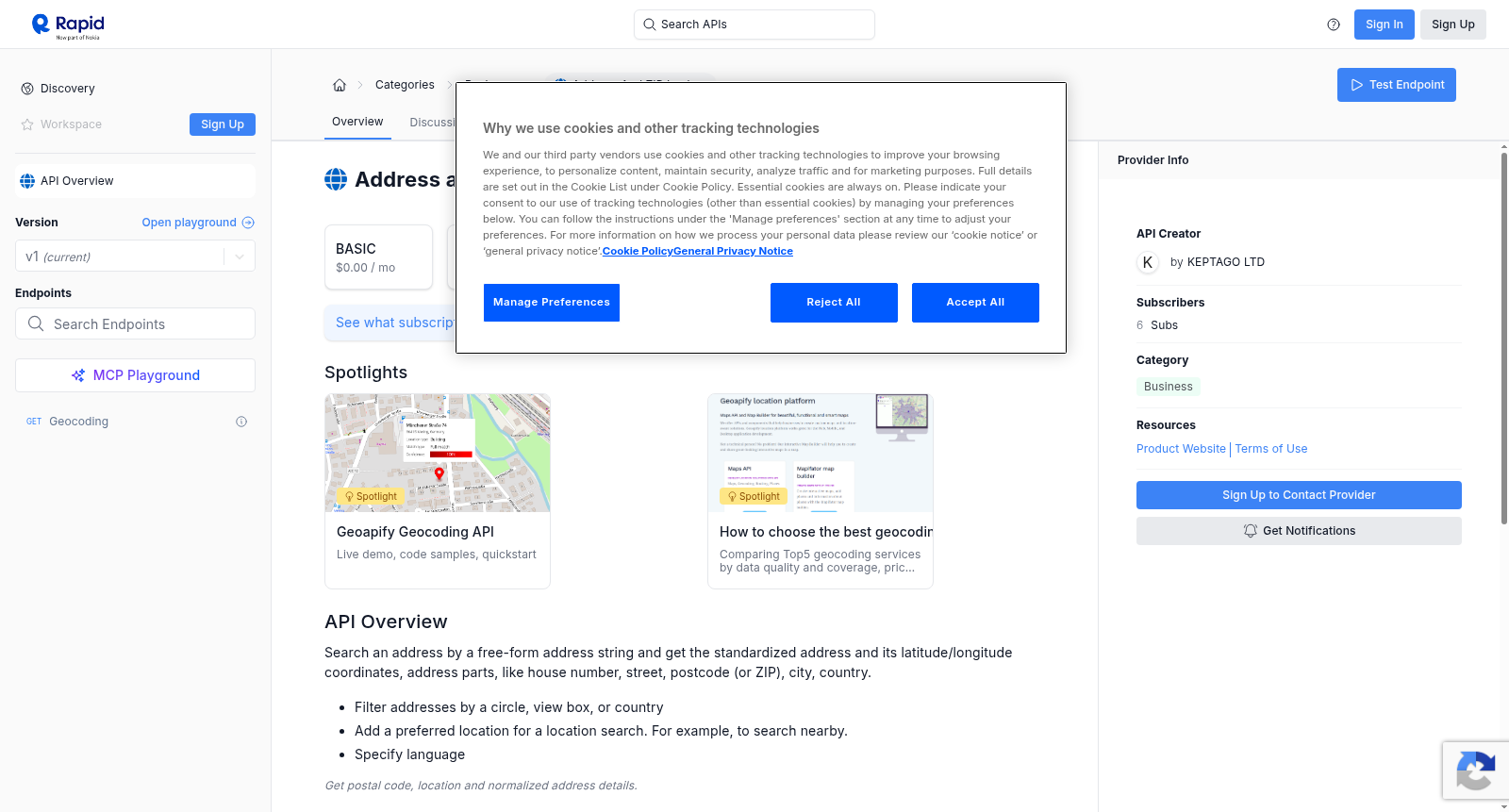Open the Categories breadcrumb
The height and width of the screenshot is (812, 1509).
click(x=405, y=85)
